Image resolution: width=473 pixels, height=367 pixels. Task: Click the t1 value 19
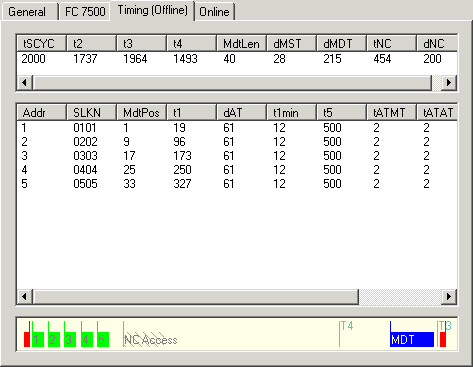(x=179, y=128)
